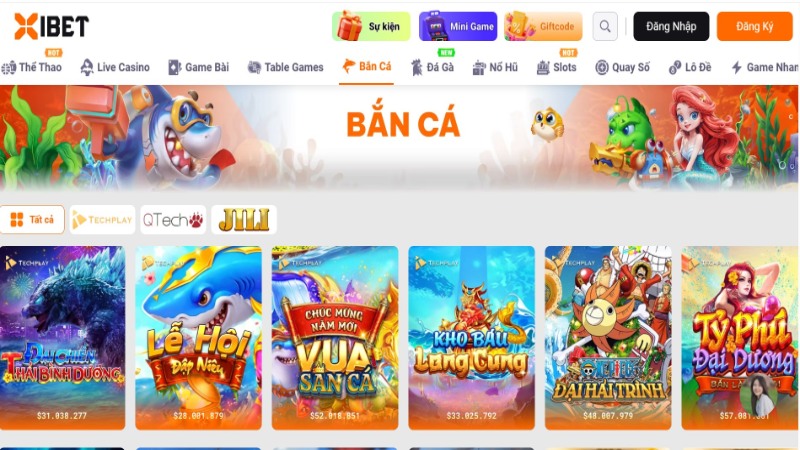Open the Mini Game arcade button
Viewport: 800px width, 450px height.
pos(458,26)
